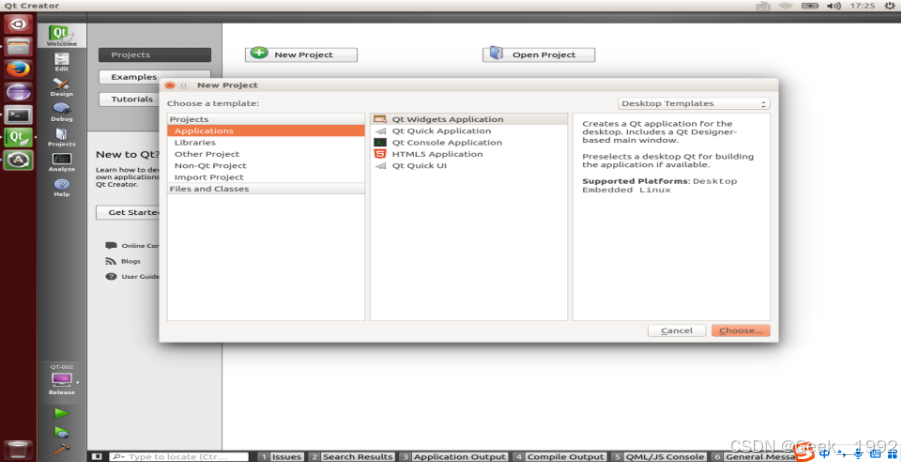Click the Open Project button

539,55
